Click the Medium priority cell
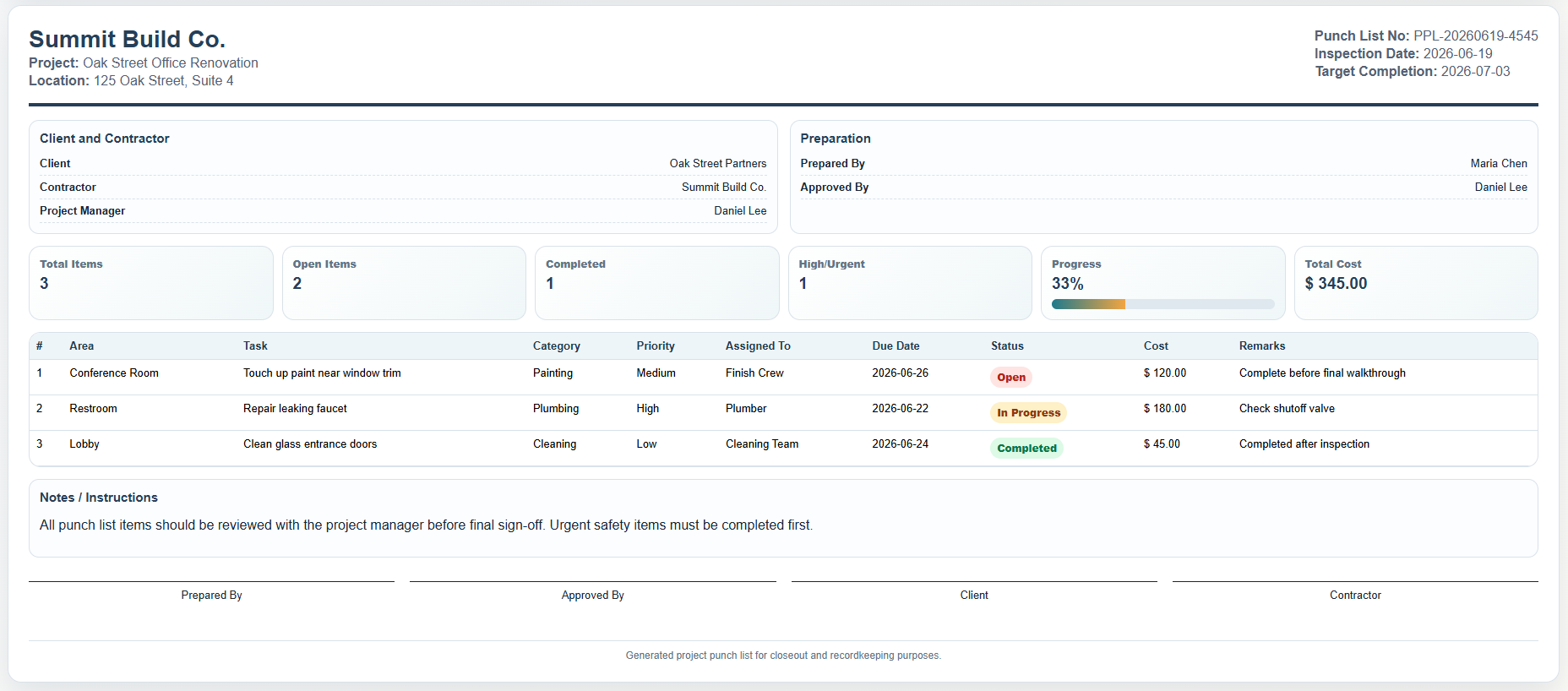 [x=656, y=373]
